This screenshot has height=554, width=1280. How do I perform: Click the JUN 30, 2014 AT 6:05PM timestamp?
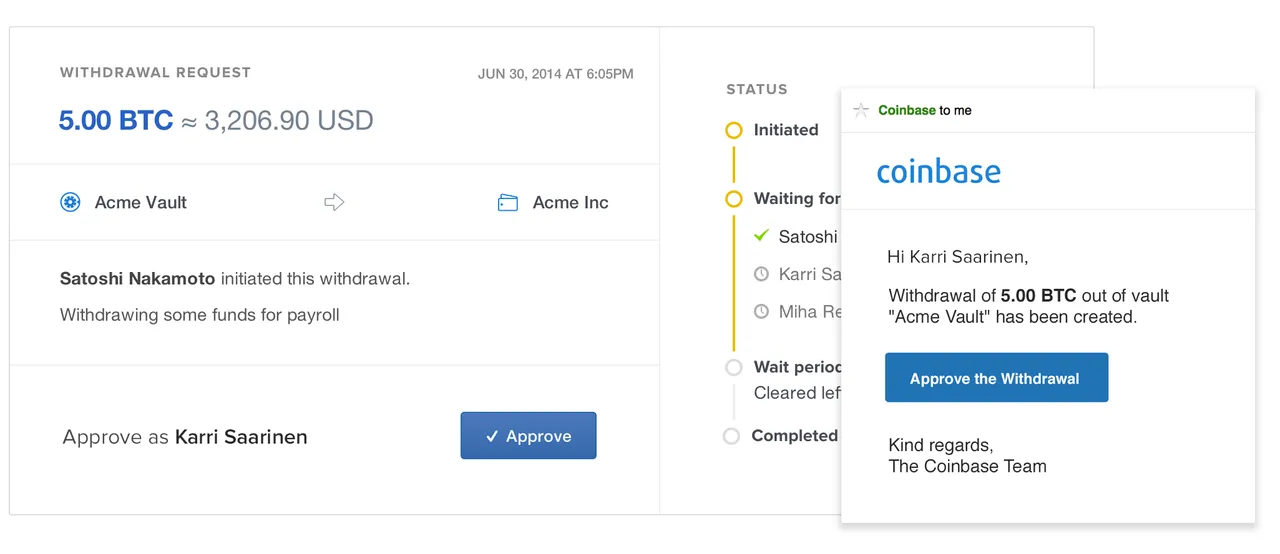point(556,74)
